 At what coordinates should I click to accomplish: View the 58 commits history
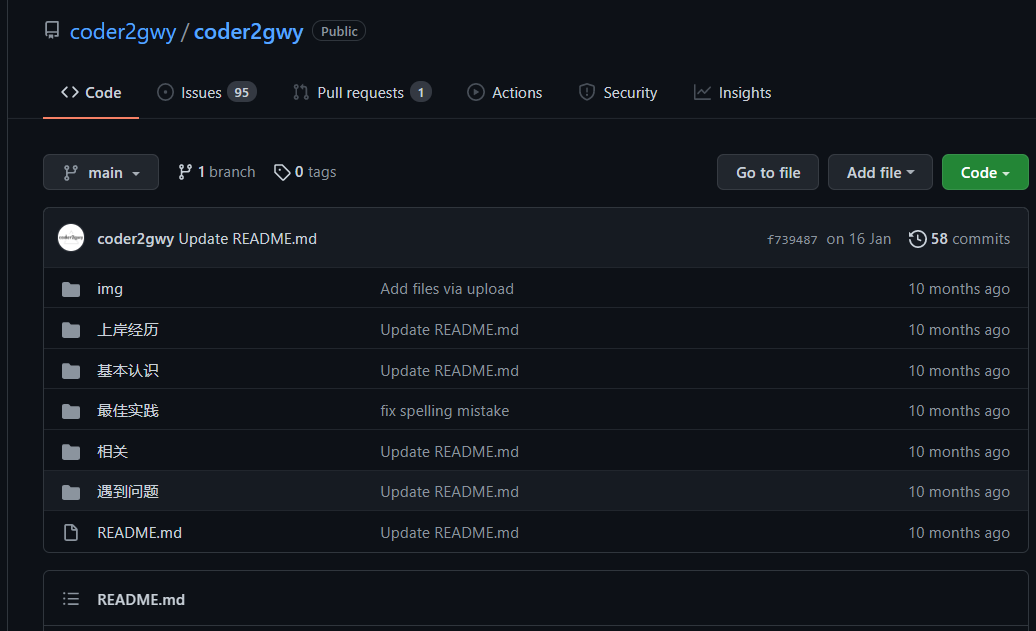pyautogui.click(x=959, y=239)
